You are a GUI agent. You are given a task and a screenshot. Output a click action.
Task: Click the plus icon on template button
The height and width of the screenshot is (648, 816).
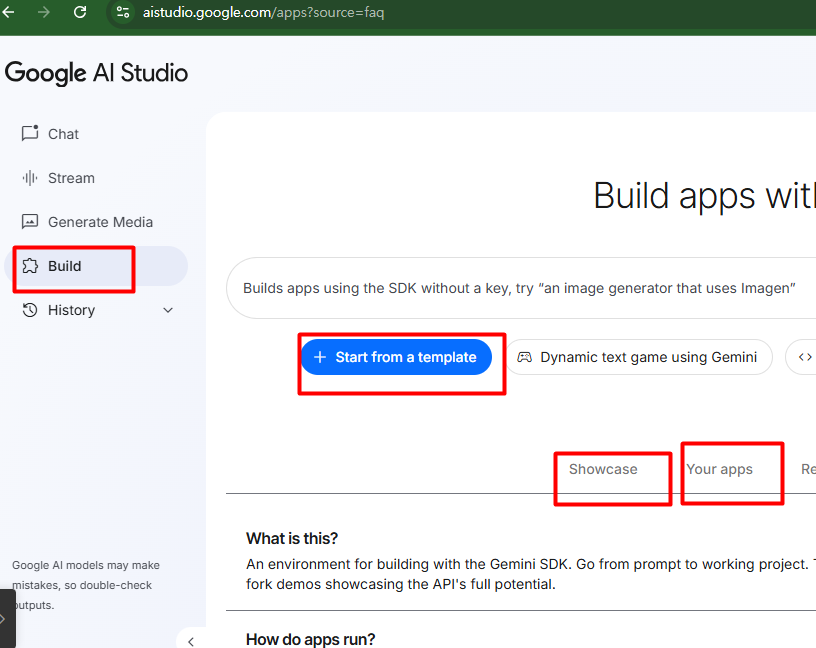(320, 357)
